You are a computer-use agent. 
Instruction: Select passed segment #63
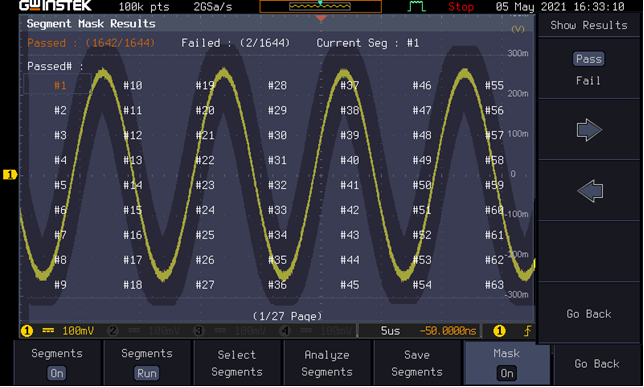494,285
